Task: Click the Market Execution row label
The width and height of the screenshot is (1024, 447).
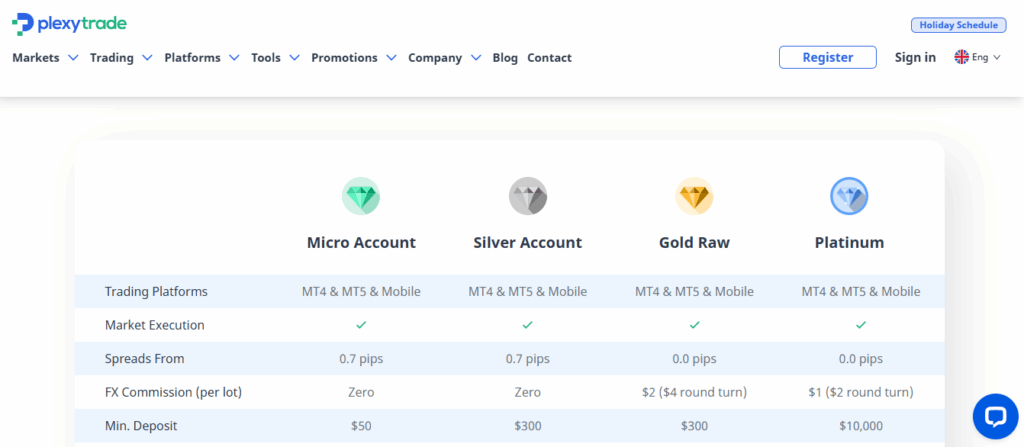Action: point(154,325)
